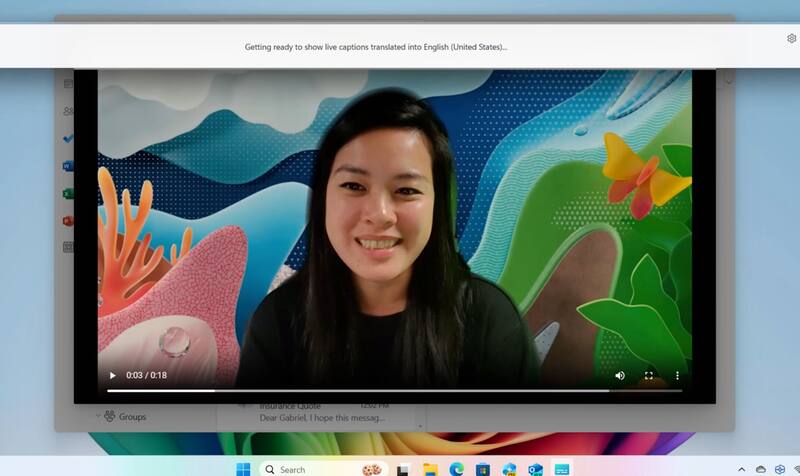
Task: Mute the video volume
Action: [x=620, y=375]
